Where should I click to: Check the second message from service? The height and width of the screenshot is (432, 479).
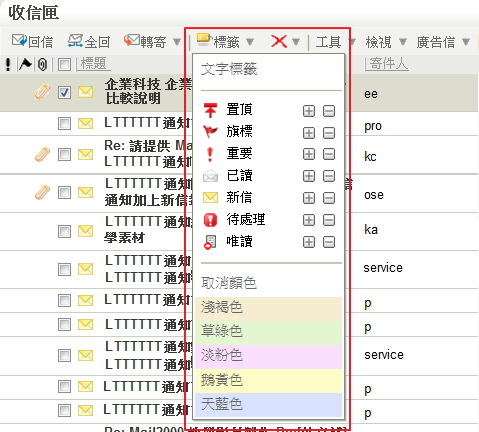[64, 355]
